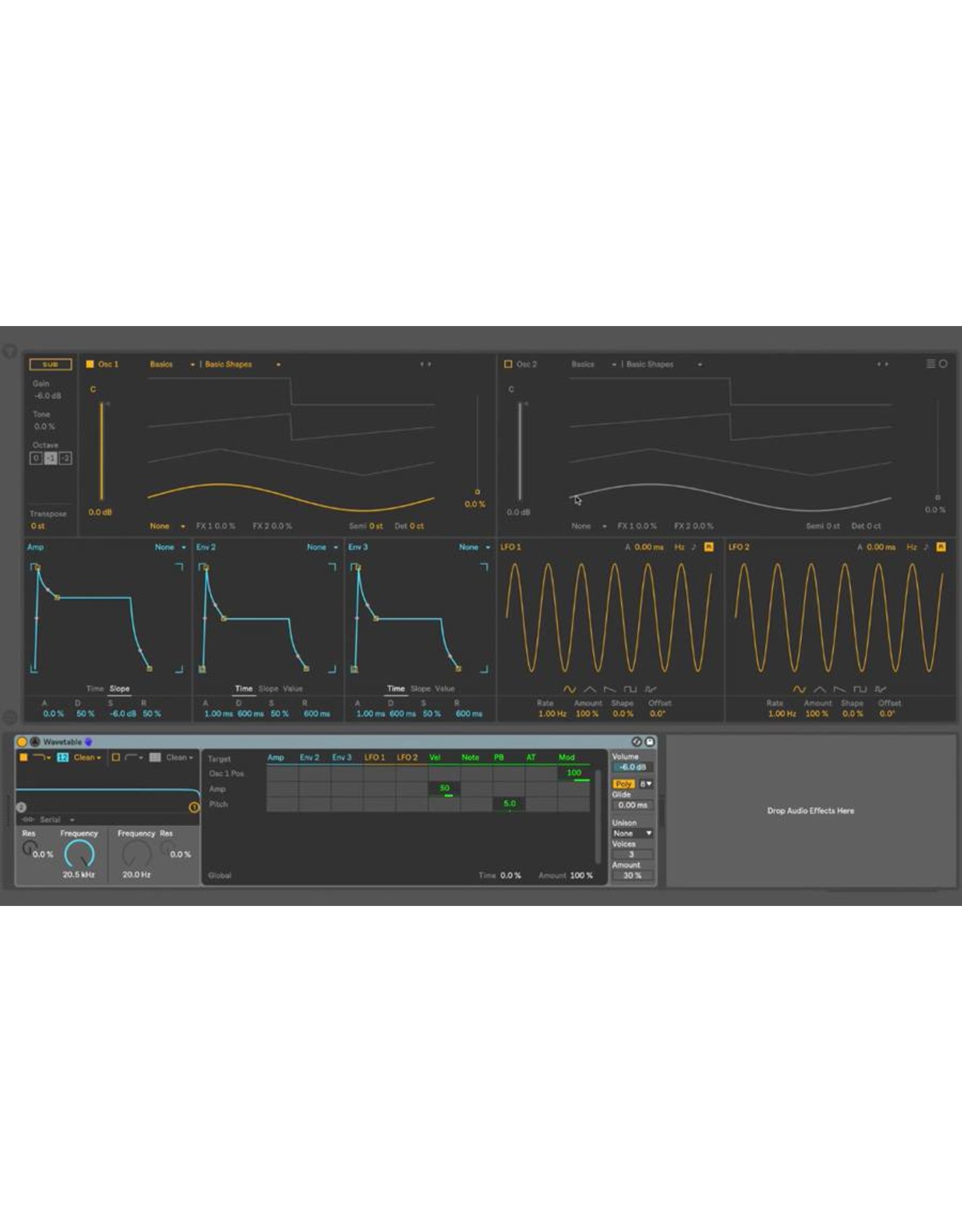Screen dimensions: 962x1232
Task: Choose the square waveform icon in LFO 1
Action: tap(630, 689)
